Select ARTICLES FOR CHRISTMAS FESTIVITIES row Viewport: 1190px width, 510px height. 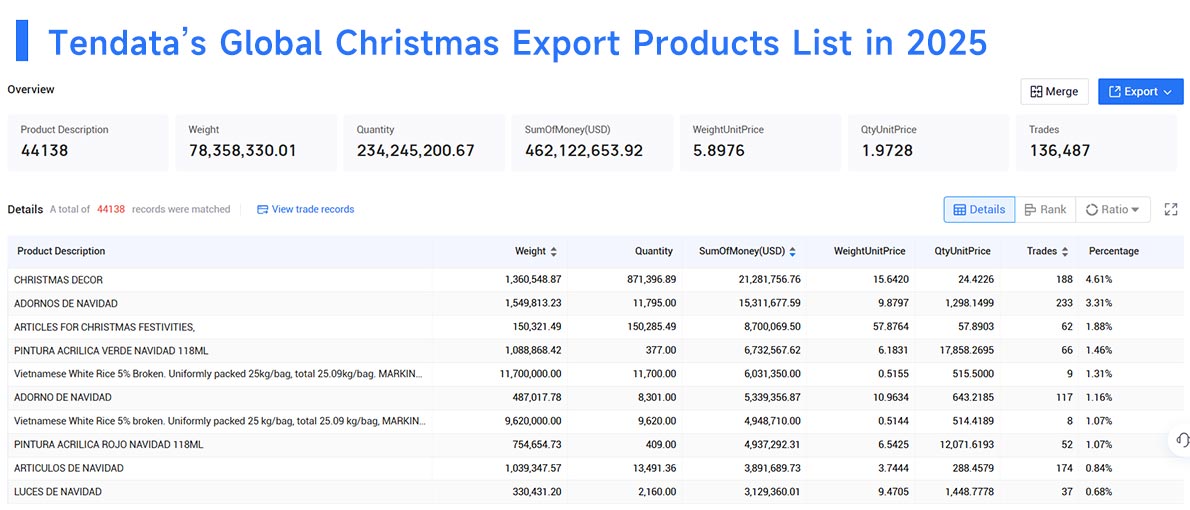[x=596, y=326]
